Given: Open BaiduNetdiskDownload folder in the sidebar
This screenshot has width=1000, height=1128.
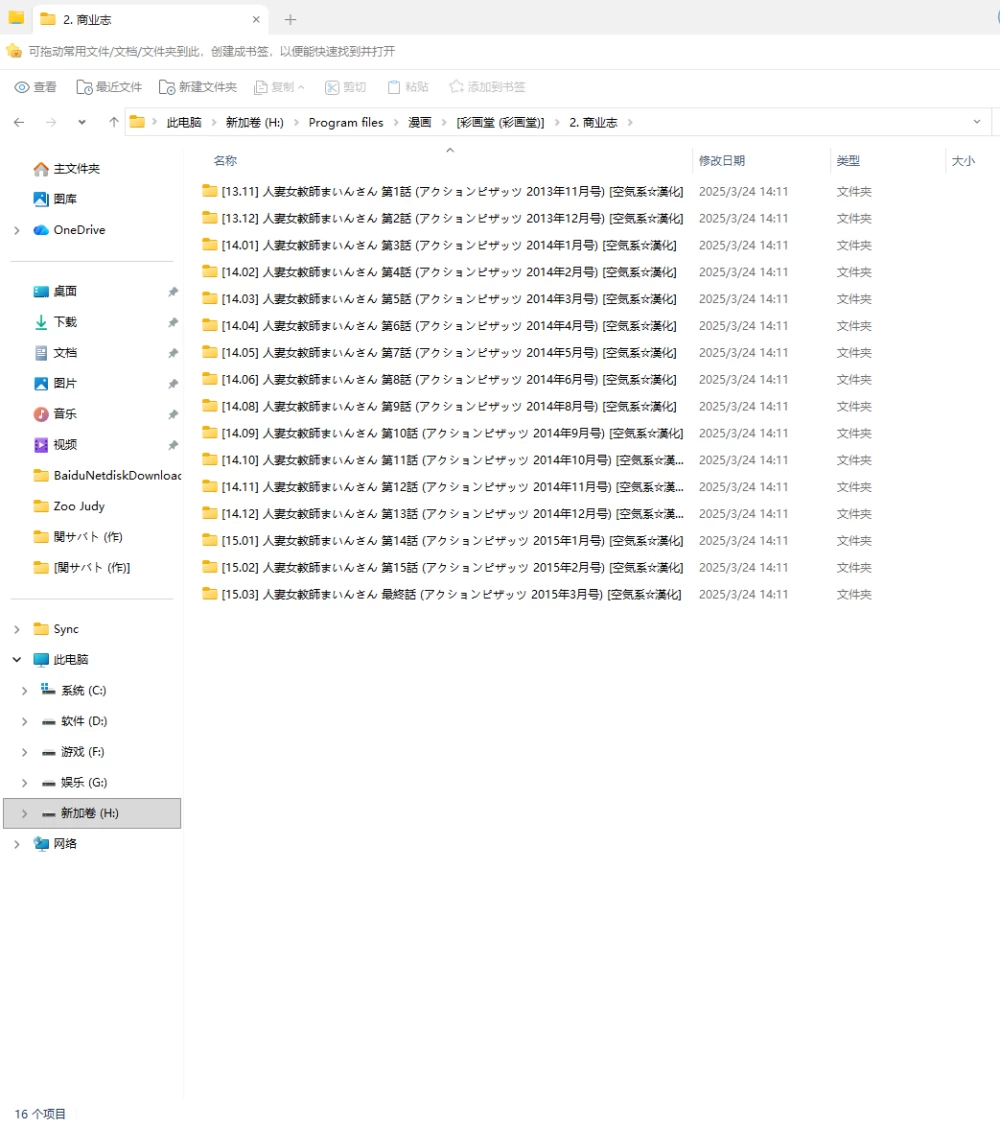Looking at the screenshot, I should [107, 476].
